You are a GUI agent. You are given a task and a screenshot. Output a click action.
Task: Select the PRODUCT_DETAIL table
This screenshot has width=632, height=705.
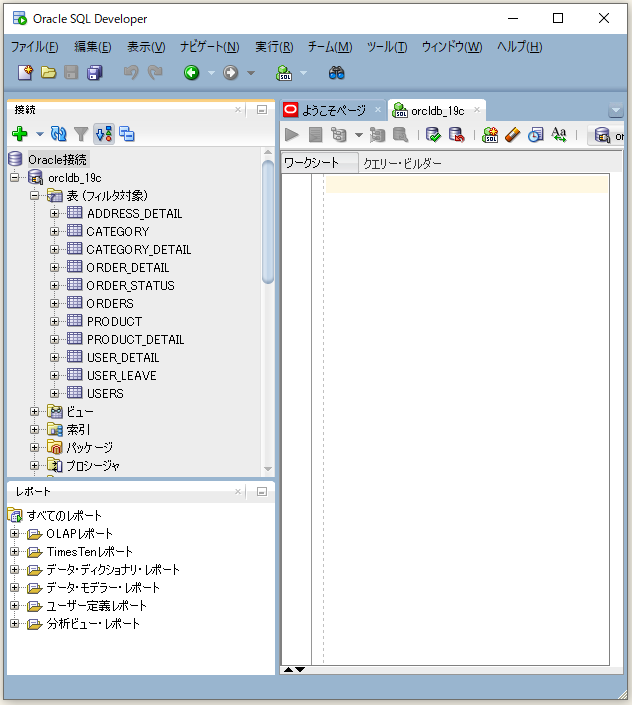click(x=135, y=339)
